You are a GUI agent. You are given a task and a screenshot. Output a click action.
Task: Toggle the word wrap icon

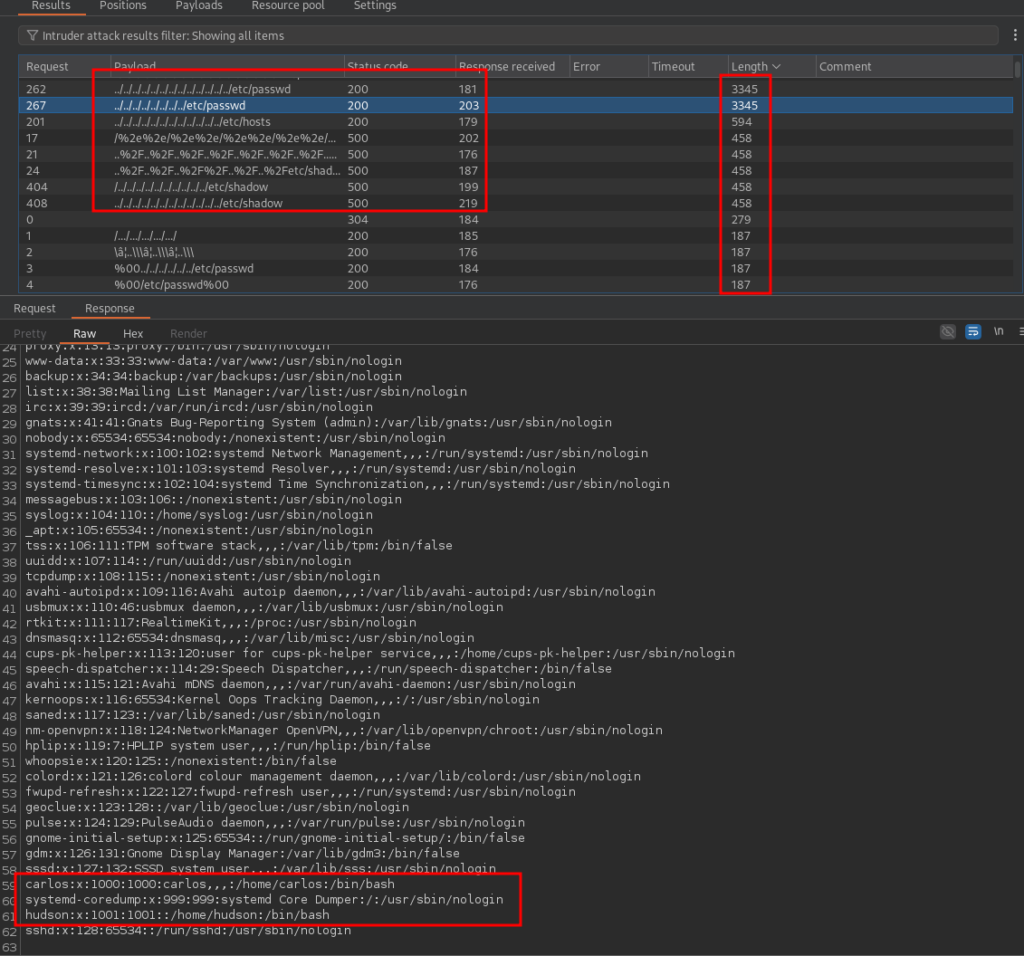tap(973, 332)
